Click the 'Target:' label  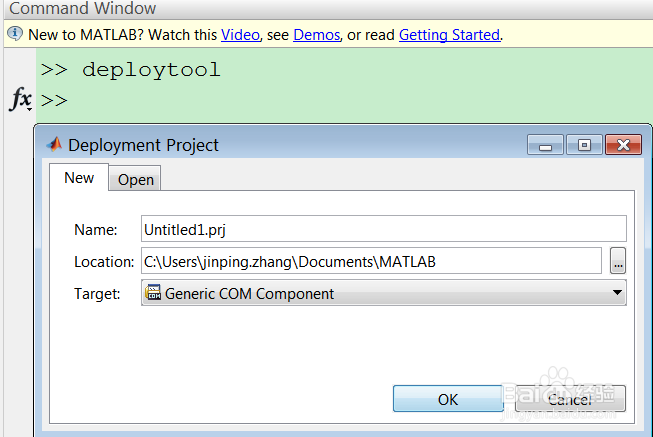pos(97,294)
